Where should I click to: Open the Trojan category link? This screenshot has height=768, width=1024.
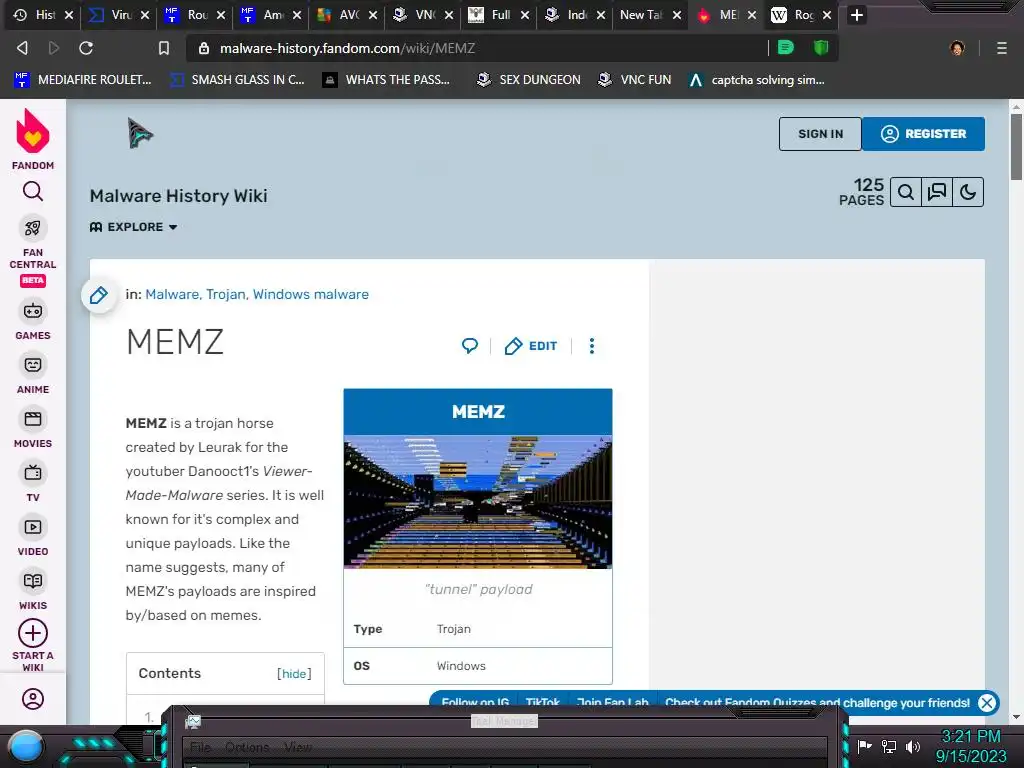coord(226,295)
